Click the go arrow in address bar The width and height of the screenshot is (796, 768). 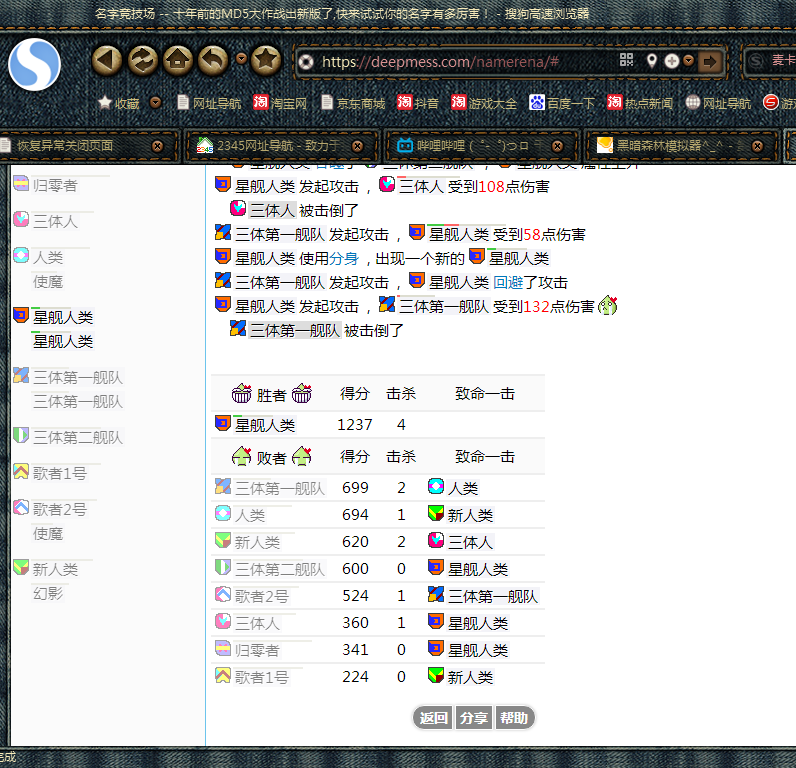click(x=710, y=62)
